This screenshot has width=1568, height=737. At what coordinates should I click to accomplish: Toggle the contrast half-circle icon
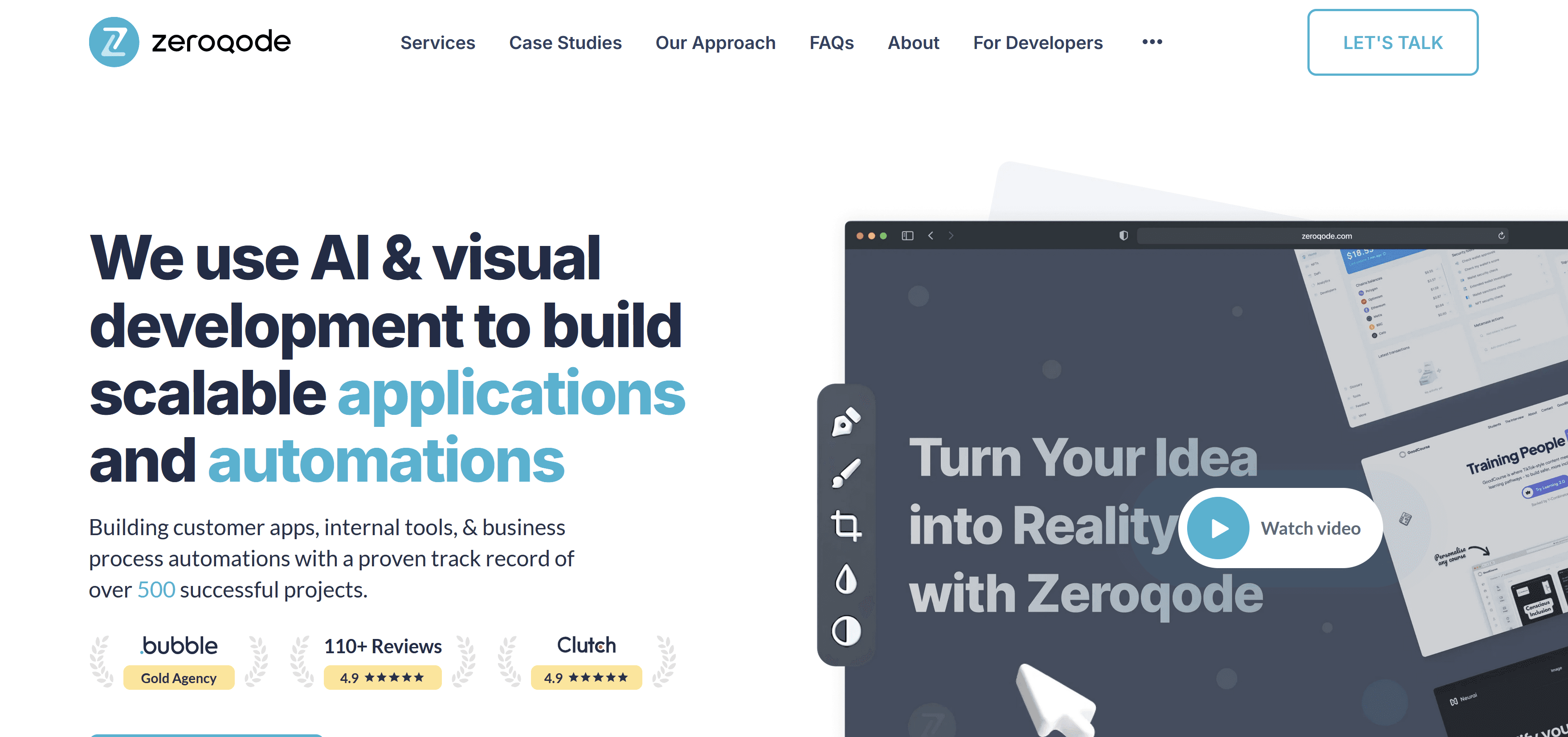click(x=845, y=631)
